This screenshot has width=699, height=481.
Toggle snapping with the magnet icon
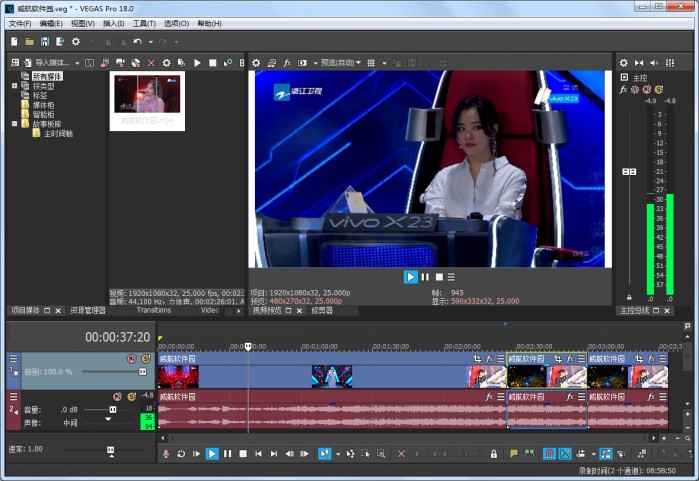click(549, 454)
